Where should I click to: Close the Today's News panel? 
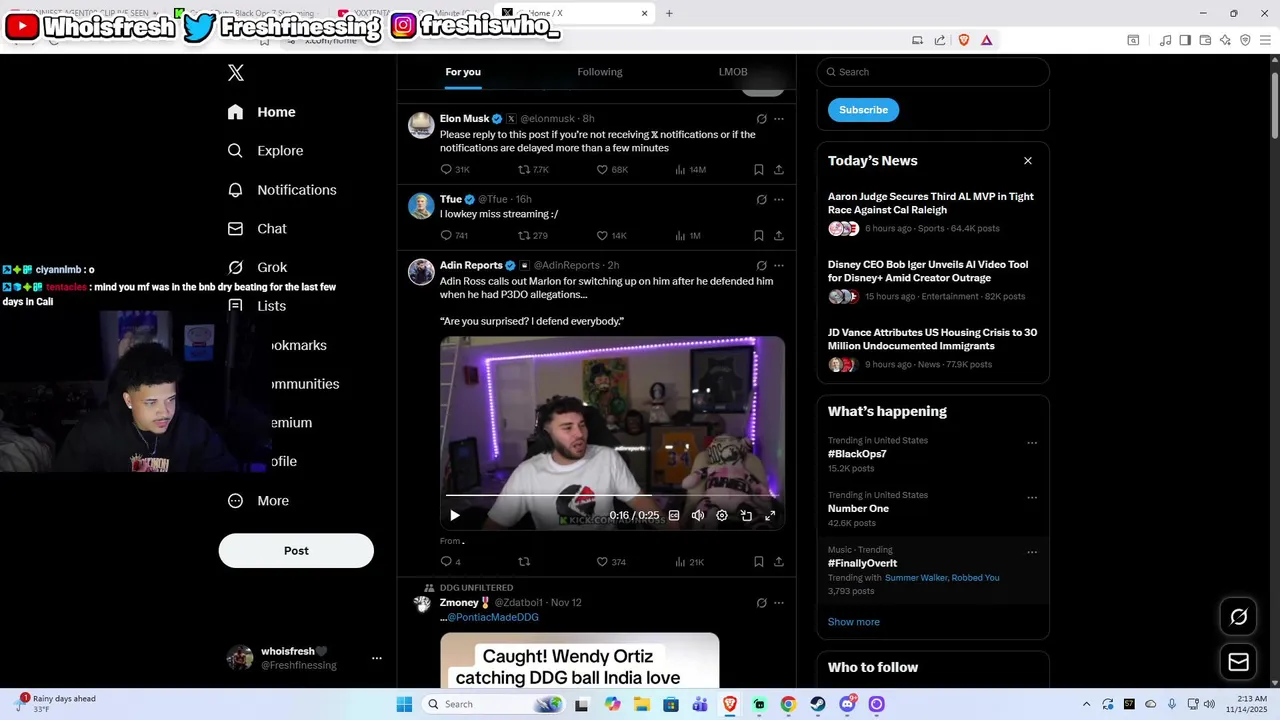click(x=1027, y=161)
